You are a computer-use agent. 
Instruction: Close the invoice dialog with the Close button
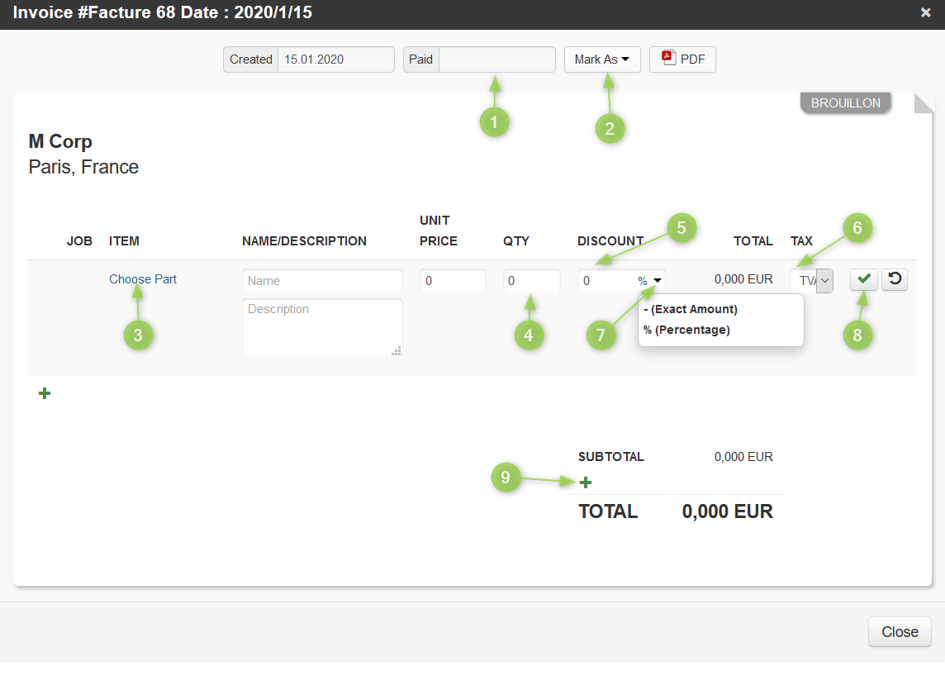click(899, 631)
